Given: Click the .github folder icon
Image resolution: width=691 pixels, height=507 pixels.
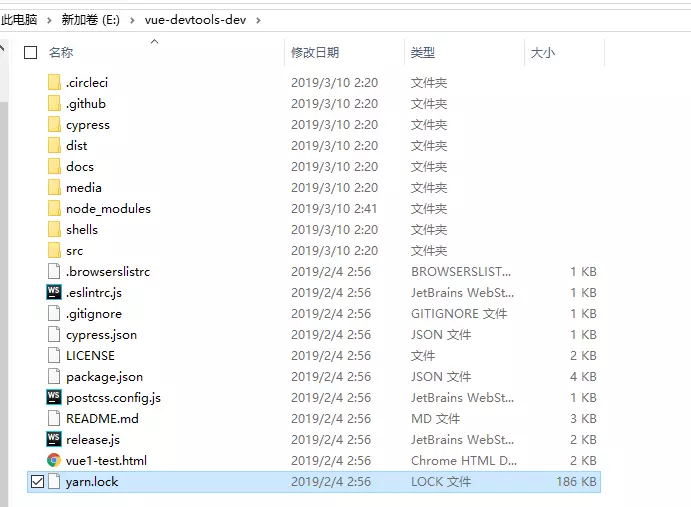Looking at the screenshot, I should coord(54,104).
